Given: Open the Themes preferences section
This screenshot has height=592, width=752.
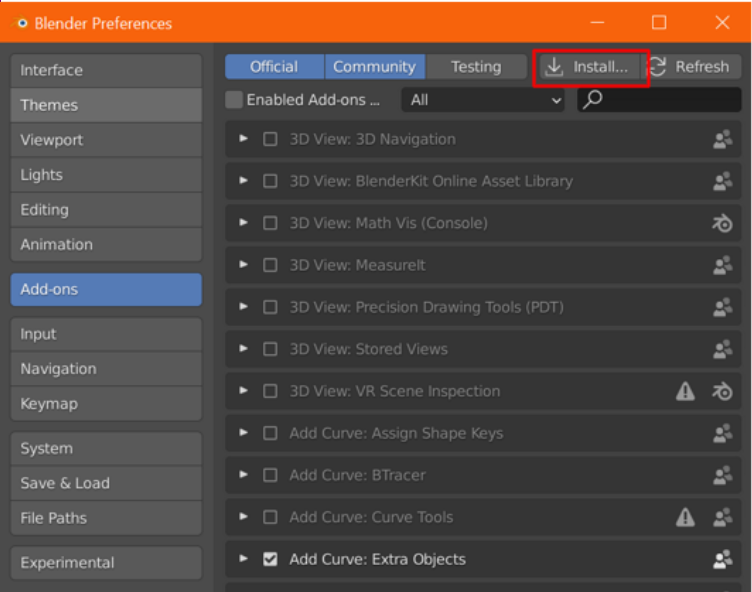Looking at the screenshot, I should pyautogui.click(x=106, y=105).
